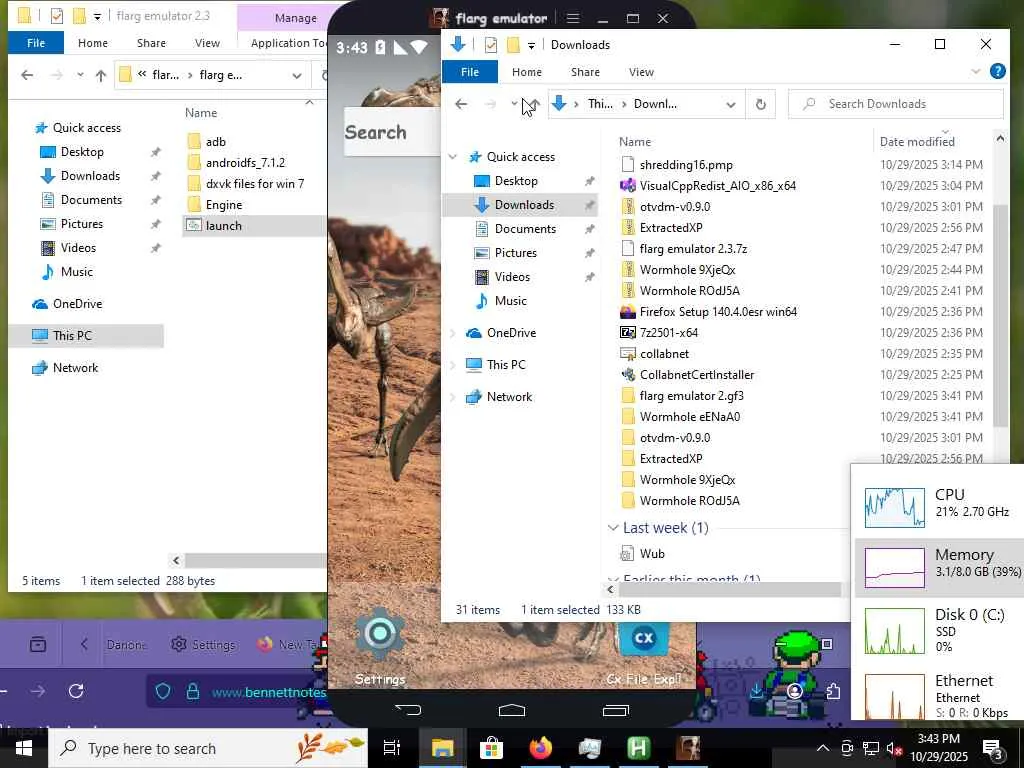1024x768 pixels.
Task: Tap the Android back navigation button
Action: 409,710
